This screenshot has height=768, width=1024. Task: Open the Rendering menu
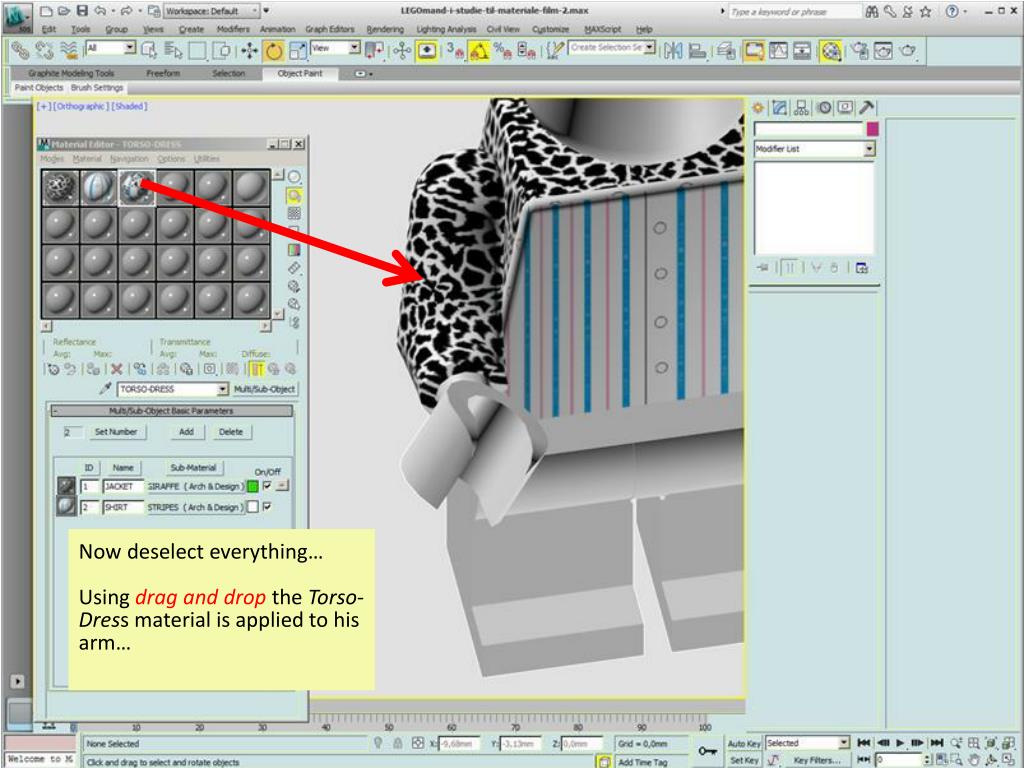pos(385,29)
